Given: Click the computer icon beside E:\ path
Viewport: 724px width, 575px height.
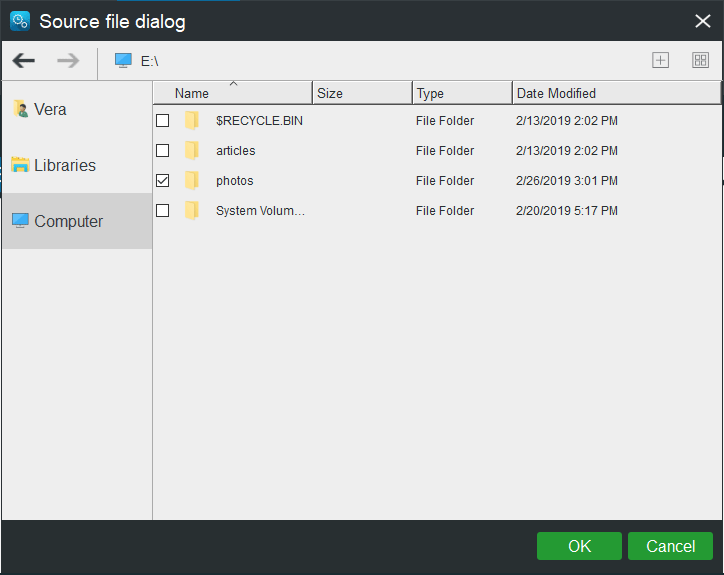Looking at the screenshot, I should pyautogui.click(x=123, y=61).
